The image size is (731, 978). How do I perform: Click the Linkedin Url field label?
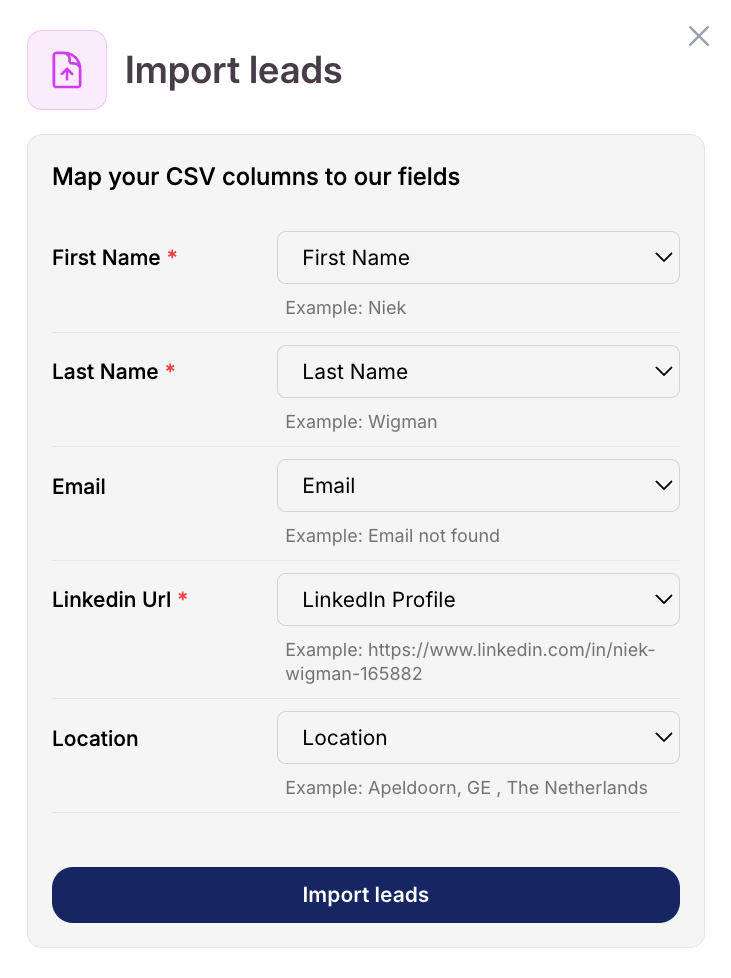tap(112, 600)
